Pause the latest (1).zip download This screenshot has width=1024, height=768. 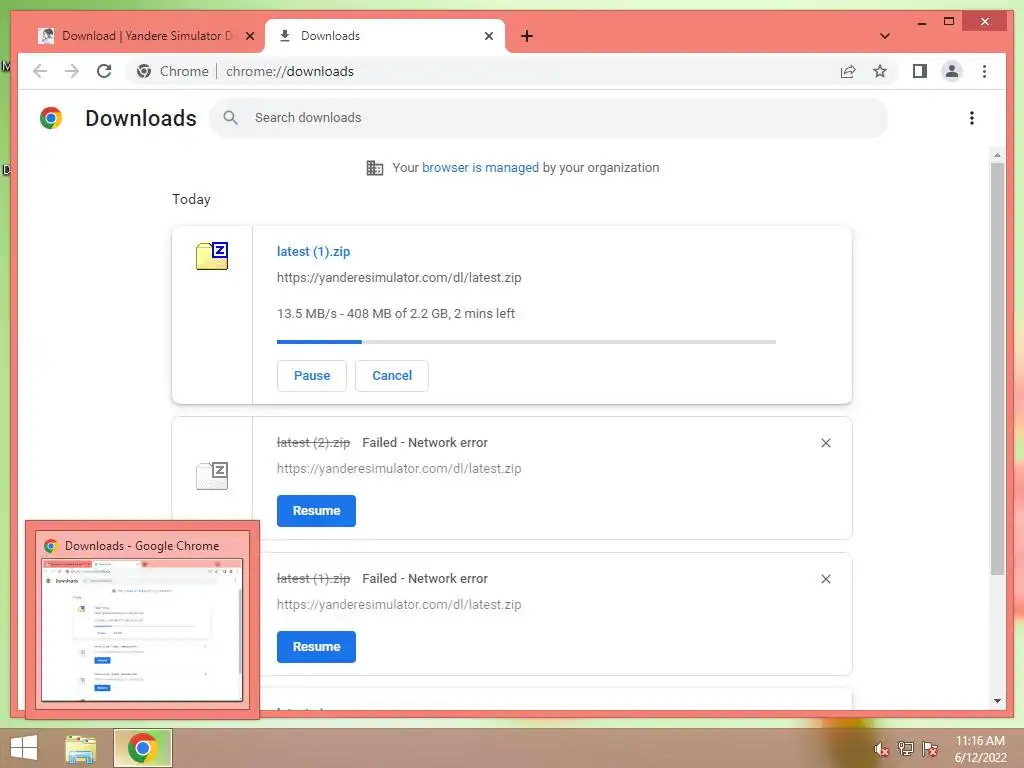[x=312, y=376]
